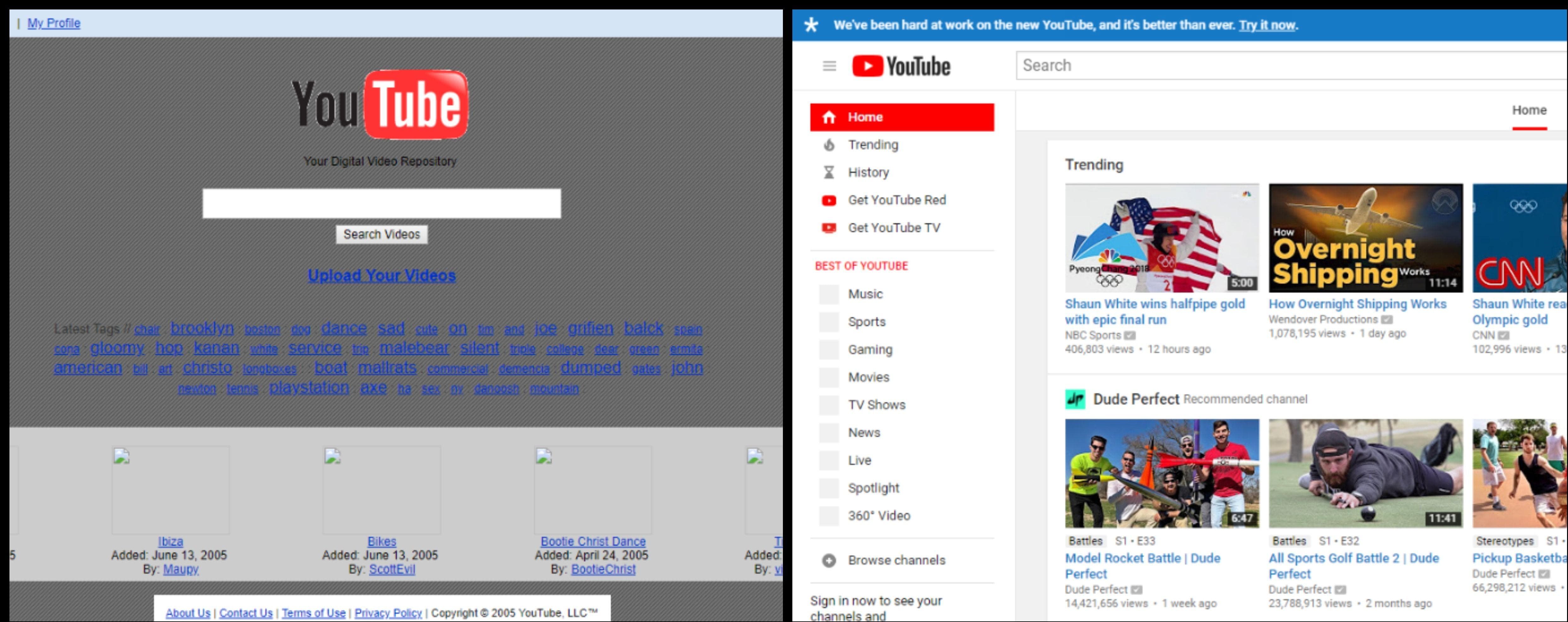
Task: Click the "Upload Your Videos" link
Action: [x=382, y=275]
